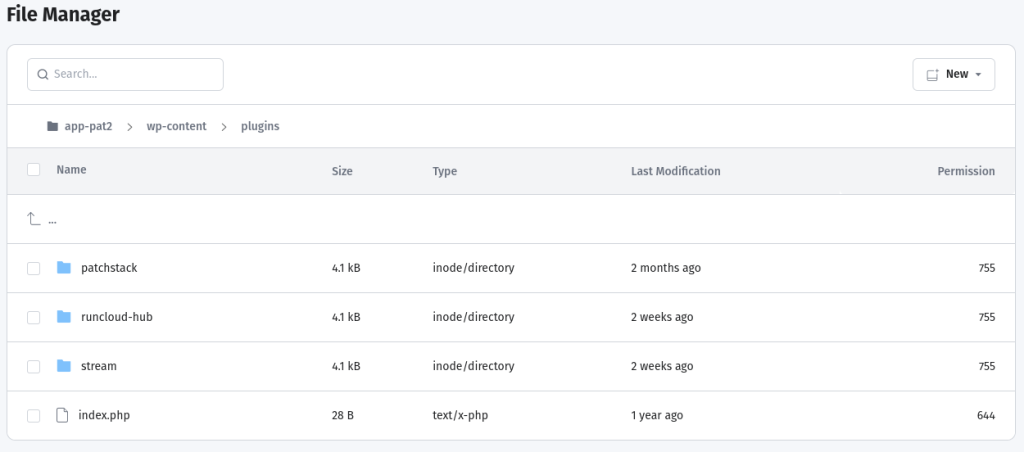Screen dimensions: 1024x452
Task: Click the stream folder icon
Action: [64, 366]
